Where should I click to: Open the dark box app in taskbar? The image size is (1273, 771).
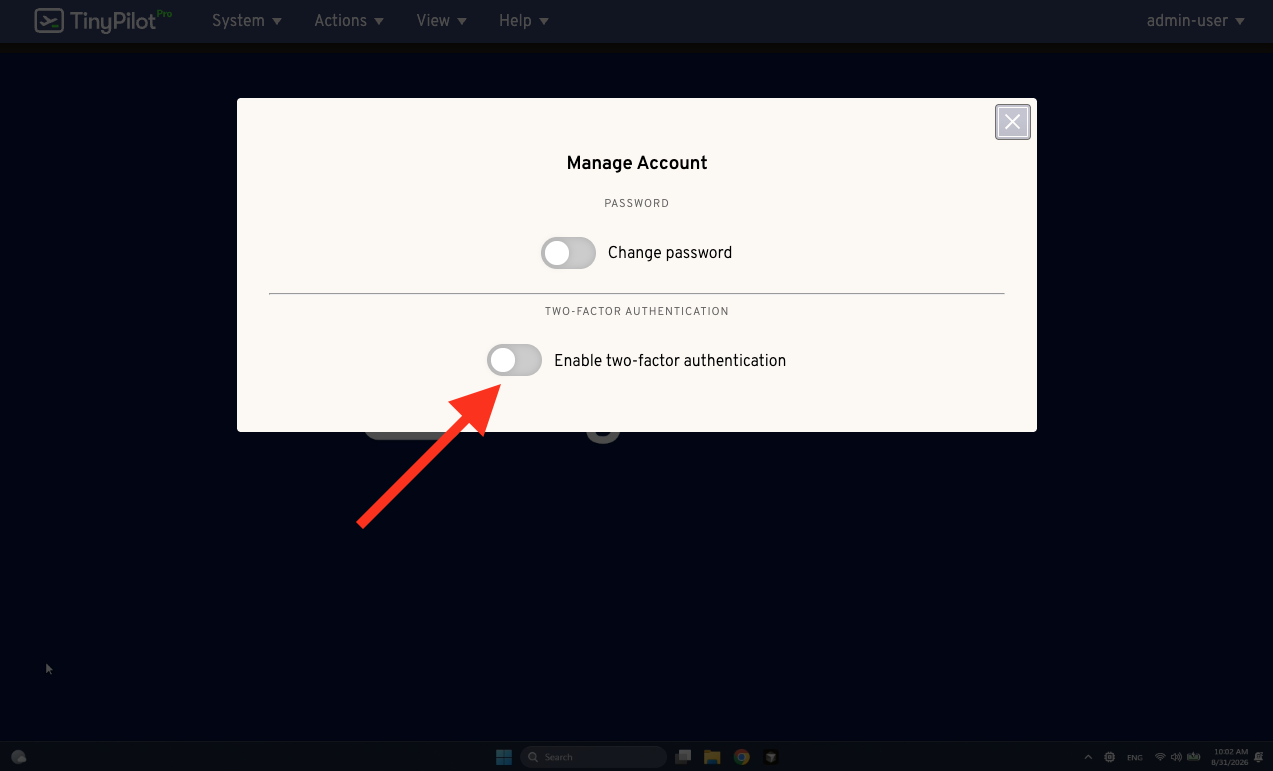[x=770, y=757]
